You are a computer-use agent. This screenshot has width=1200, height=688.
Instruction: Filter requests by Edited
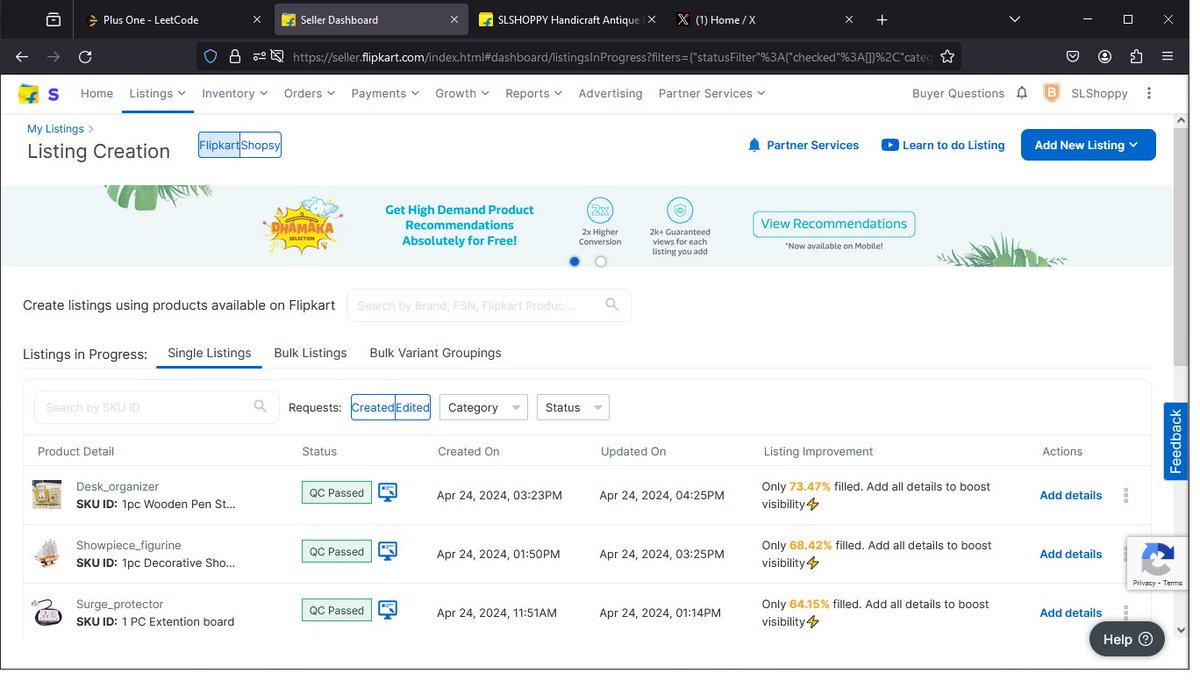(413, 407)
